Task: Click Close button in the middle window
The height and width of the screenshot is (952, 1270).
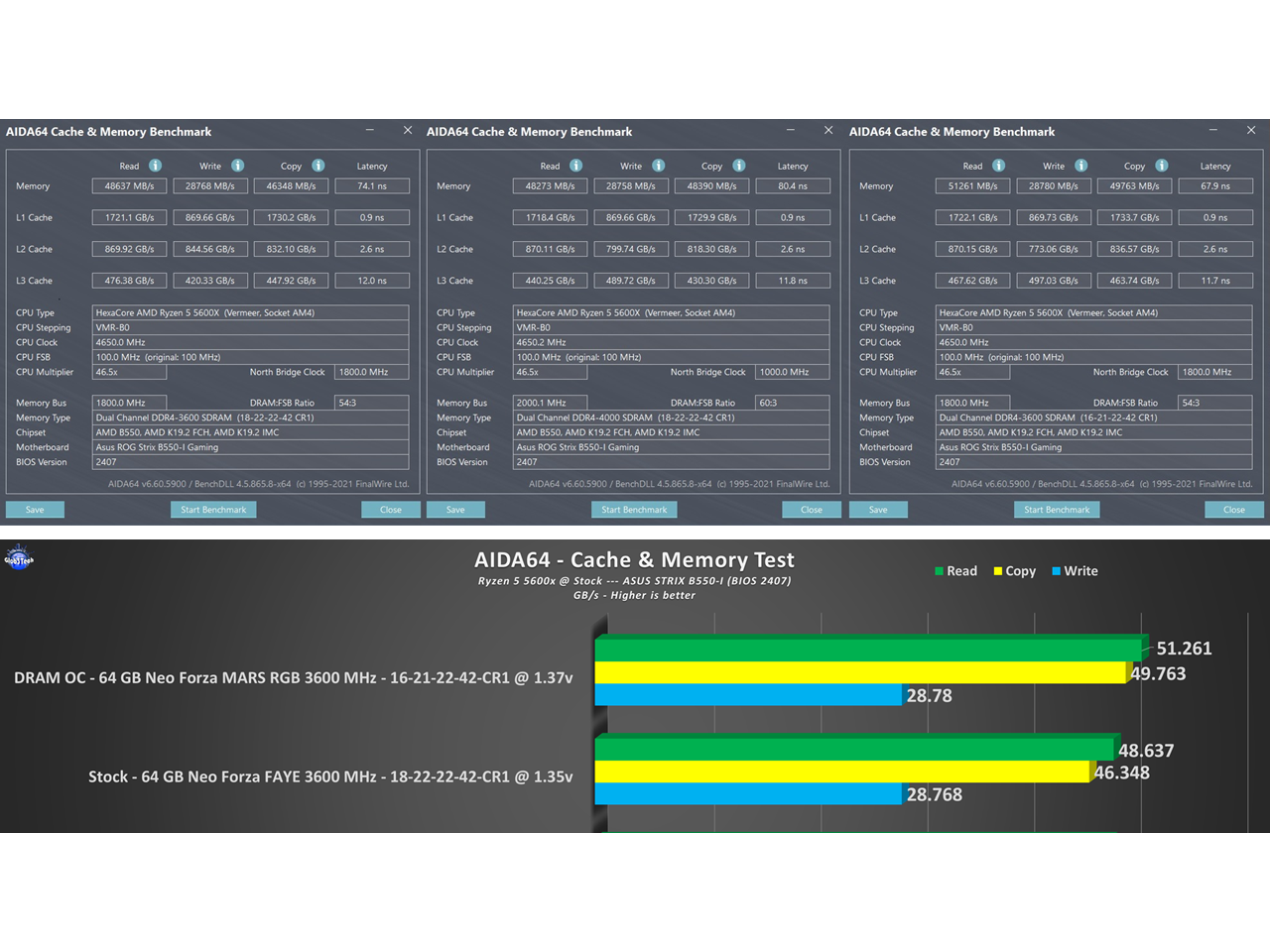Action: (x=812, y=510)
